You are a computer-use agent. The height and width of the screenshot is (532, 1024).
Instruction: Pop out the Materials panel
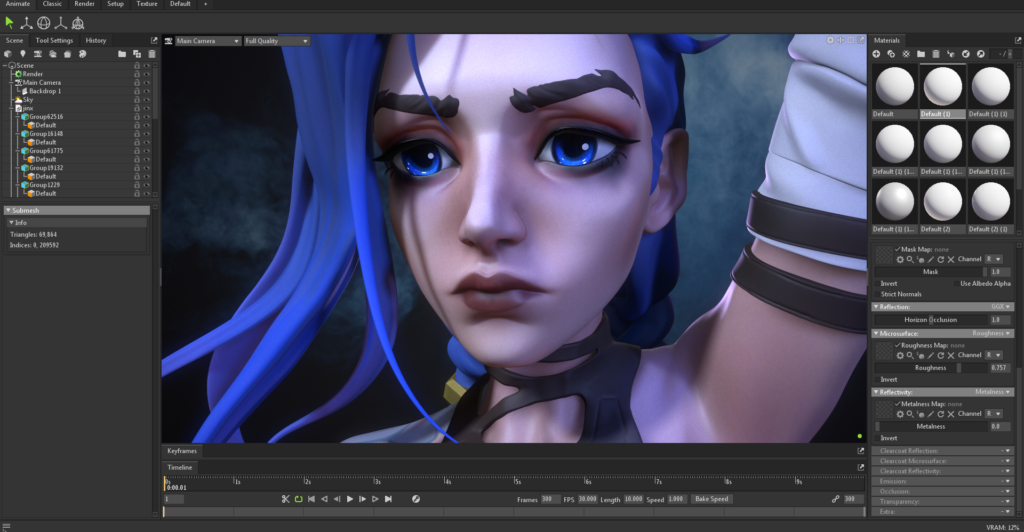[x=1016, y=40]
